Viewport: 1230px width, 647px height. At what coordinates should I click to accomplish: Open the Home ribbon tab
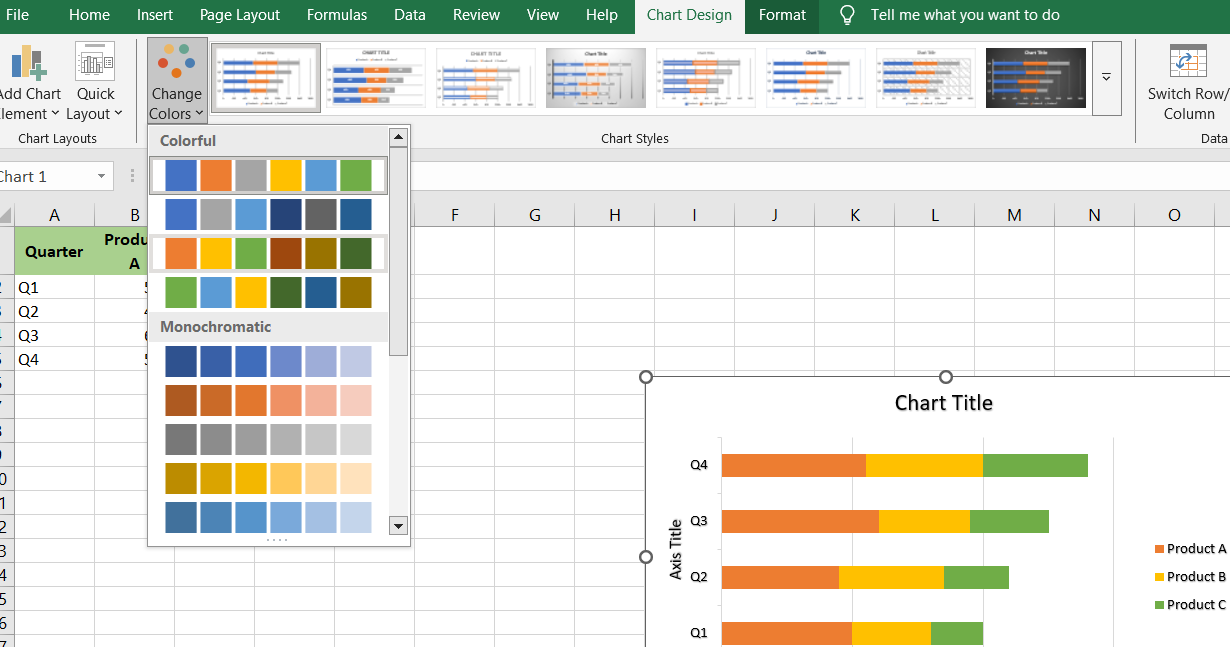pyautogui.click(x=89, y=15)
